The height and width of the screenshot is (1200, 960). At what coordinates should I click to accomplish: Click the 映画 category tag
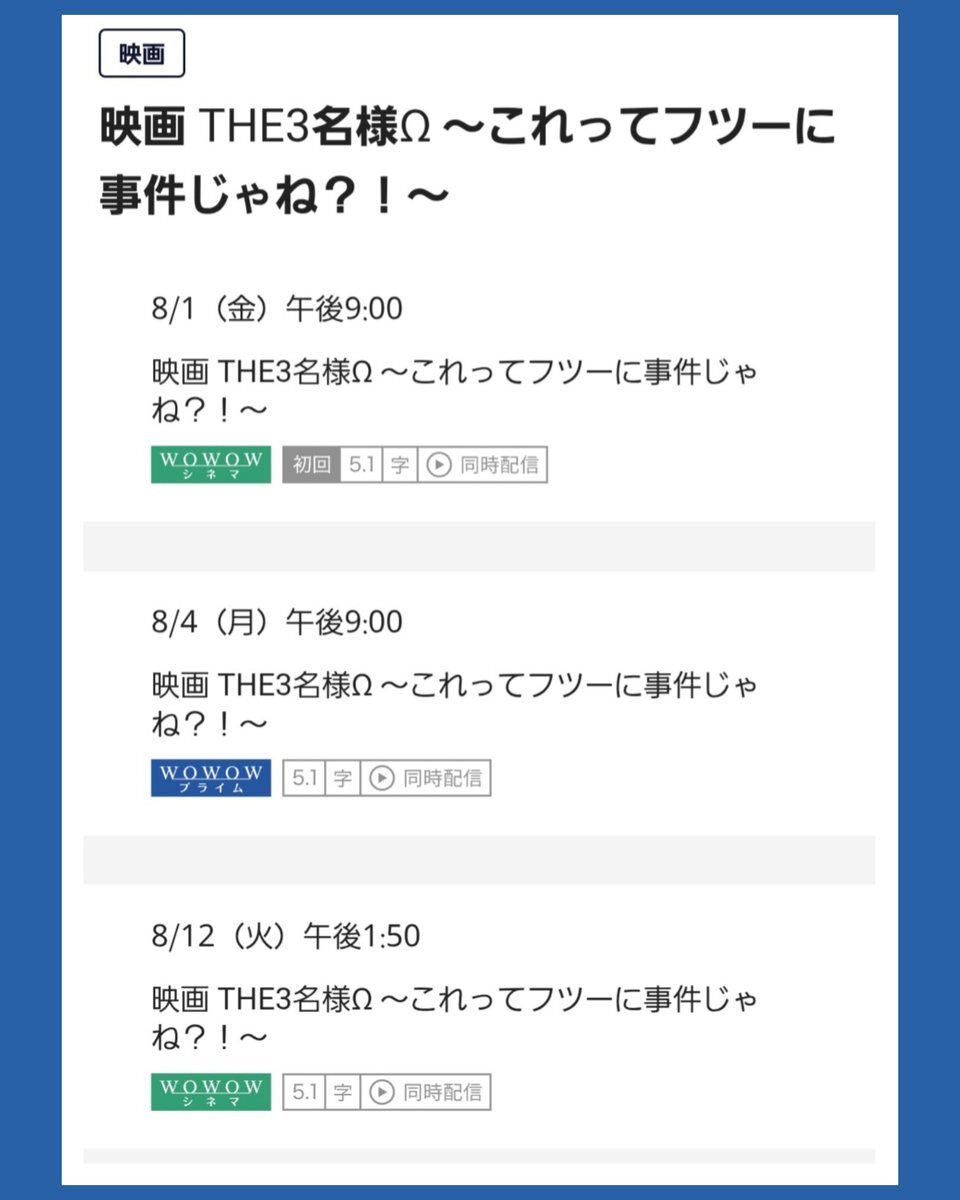click(x=142, y=54)
